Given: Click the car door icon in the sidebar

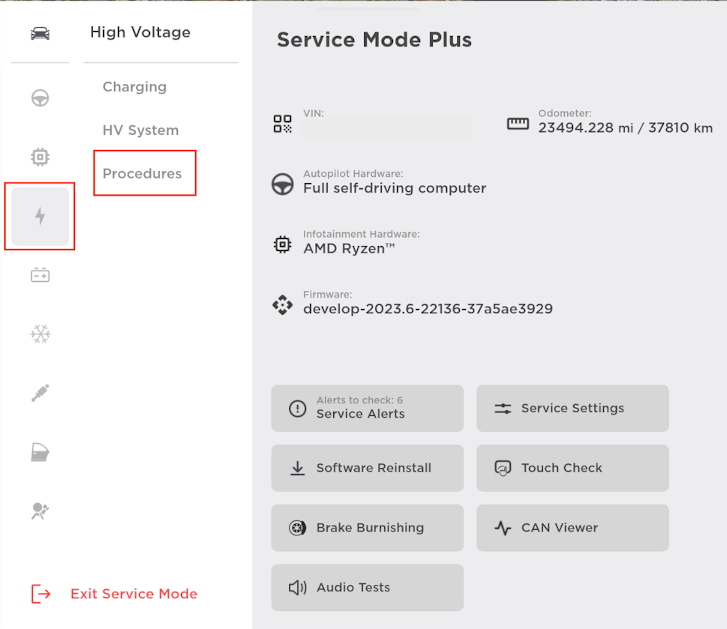Looking at the screenshot, I should pos(40,453).
